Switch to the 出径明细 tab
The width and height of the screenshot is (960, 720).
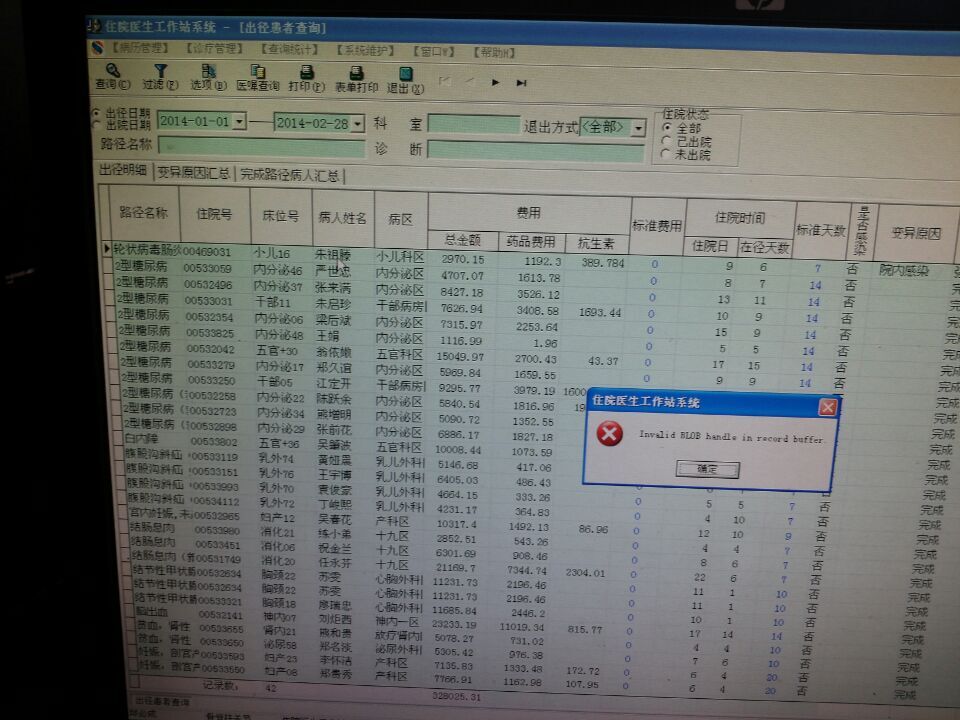[124, 170]
